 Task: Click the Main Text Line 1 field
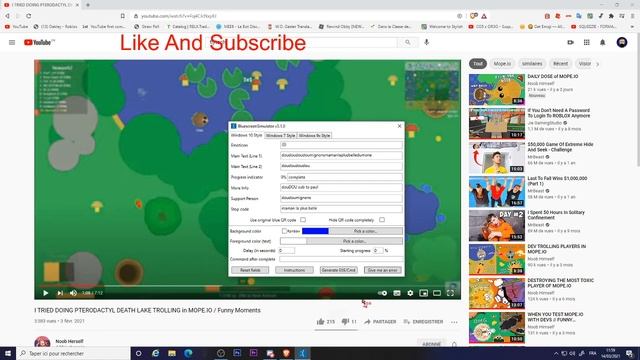click(341, 156)
